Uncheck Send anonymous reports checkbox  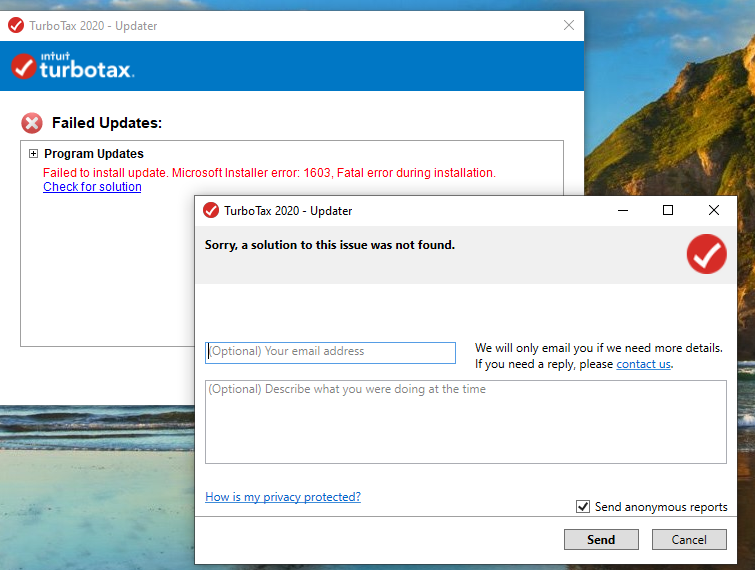click(583, 506)
